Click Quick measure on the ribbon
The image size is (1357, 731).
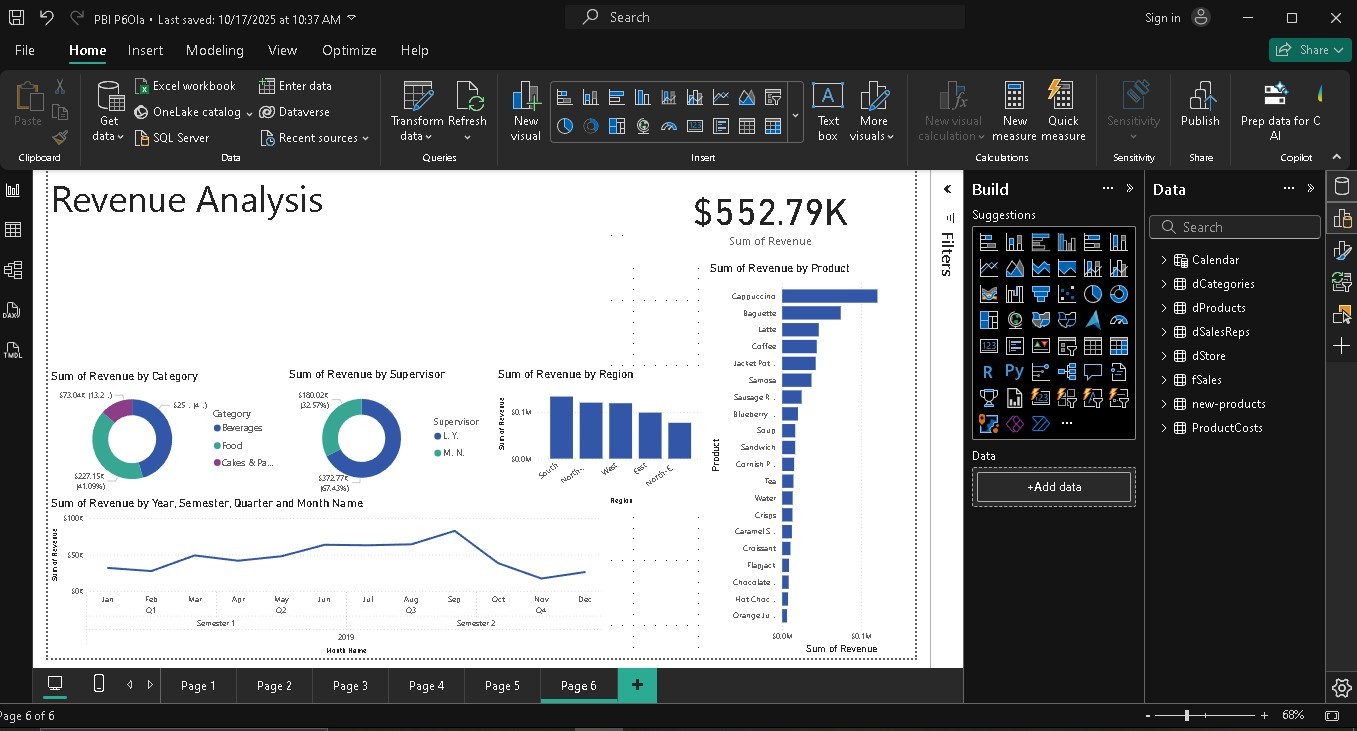[x=1063, y=110]
